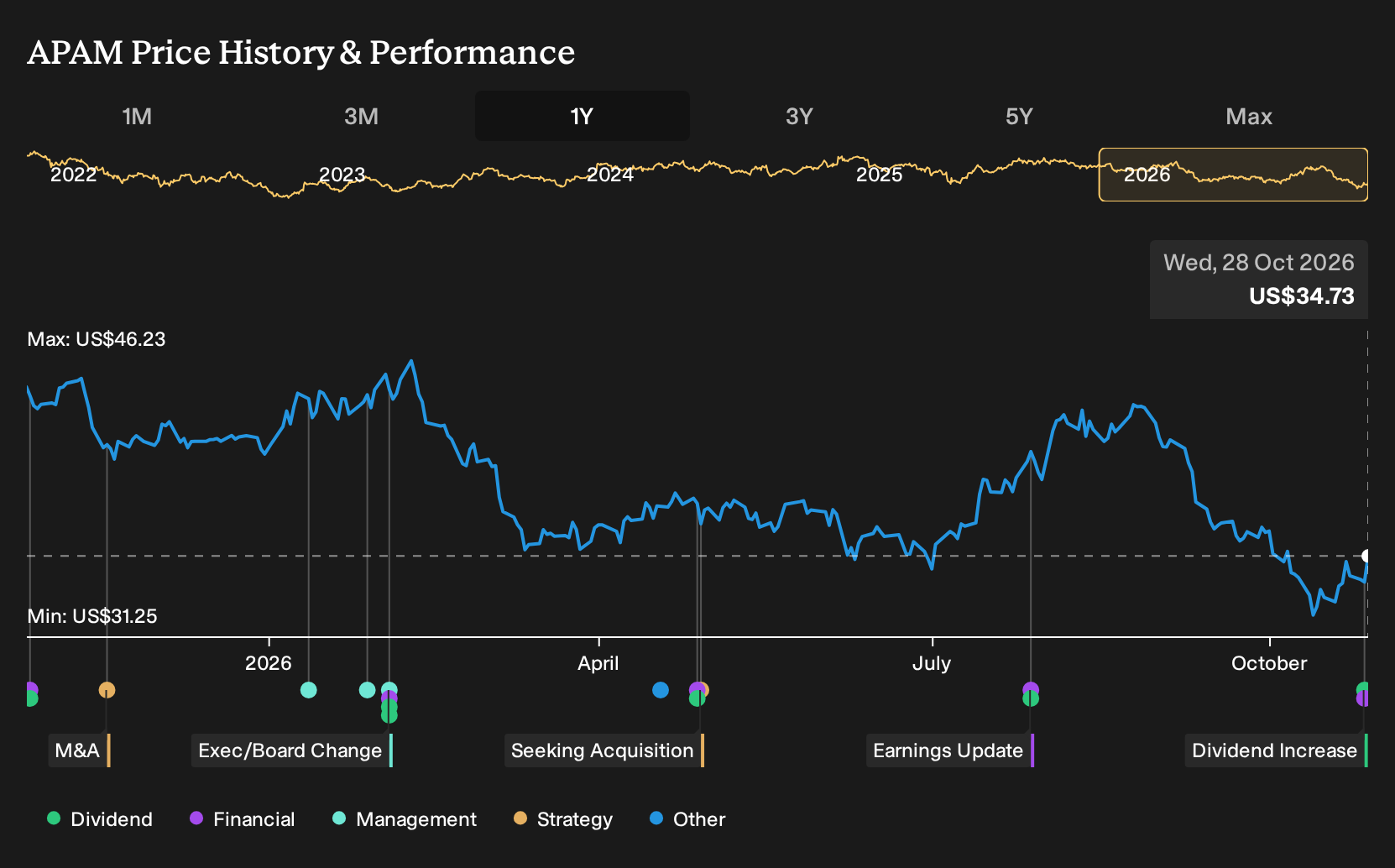This screenshot has height=868, width=1395.
Task: Toggle Management events in legend
Action: click(x=405, y=819)
